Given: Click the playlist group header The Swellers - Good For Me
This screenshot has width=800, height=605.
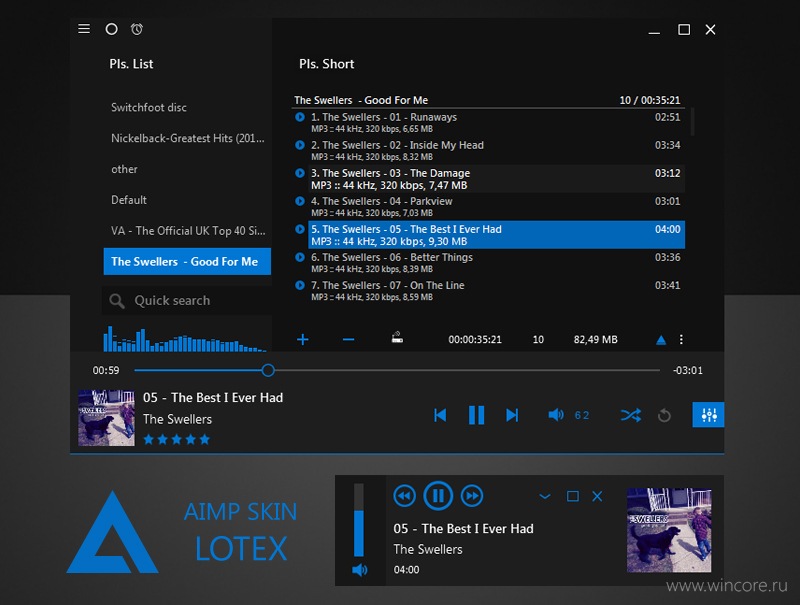Looking at the screenshot, I should tap(487, 100).
